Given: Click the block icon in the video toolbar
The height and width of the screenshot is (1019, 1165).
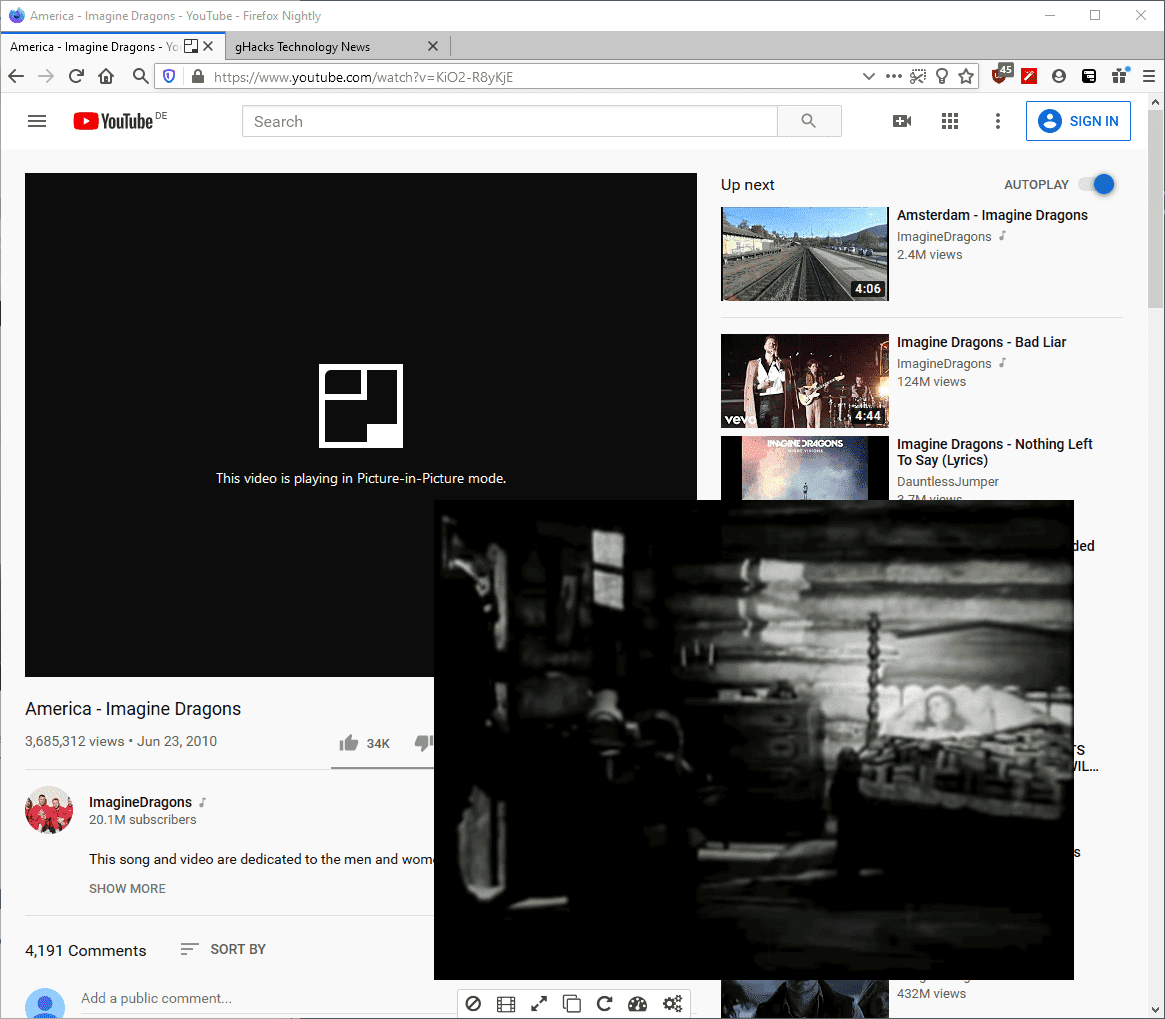Looking at the screenshot, I should (x=473, y=1004).
